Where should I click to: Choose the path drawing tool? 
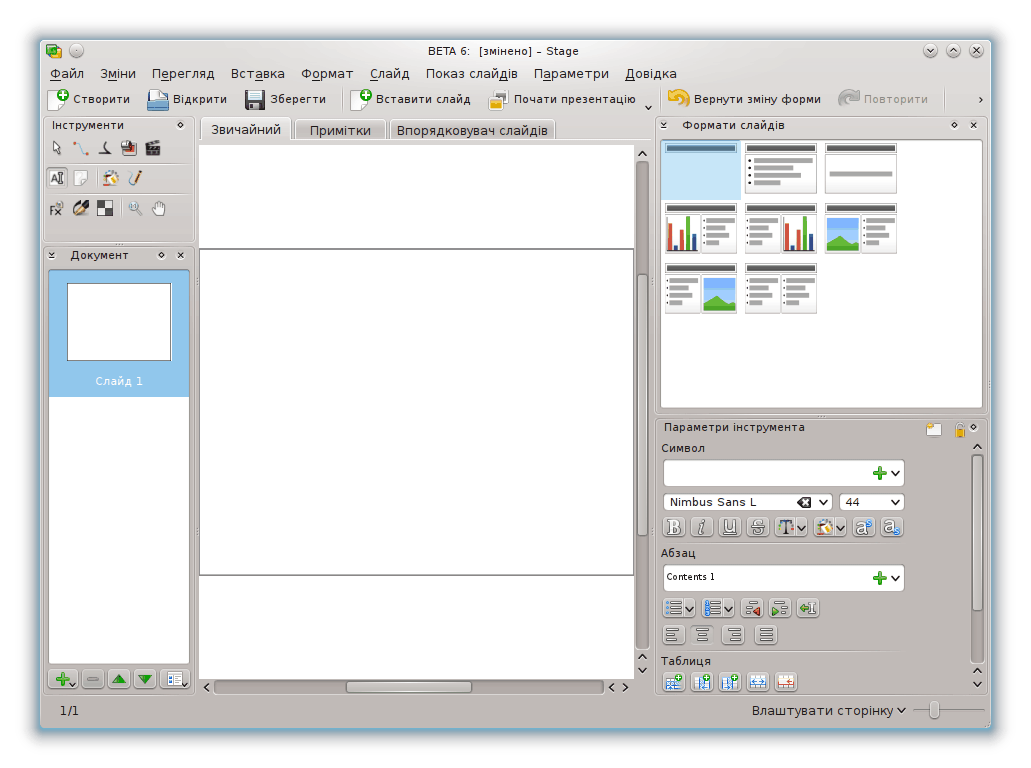(81, 148)
